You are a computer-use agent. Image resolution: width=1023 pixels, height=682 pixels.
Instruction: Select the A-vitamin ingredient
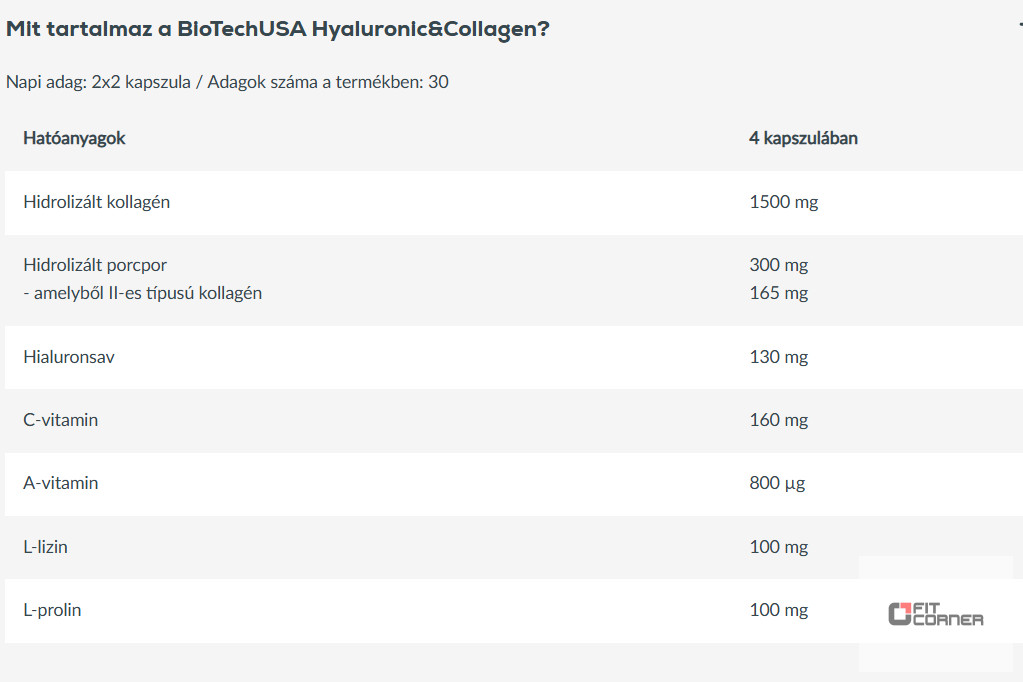pyautogui.click(x=61, y=484)
